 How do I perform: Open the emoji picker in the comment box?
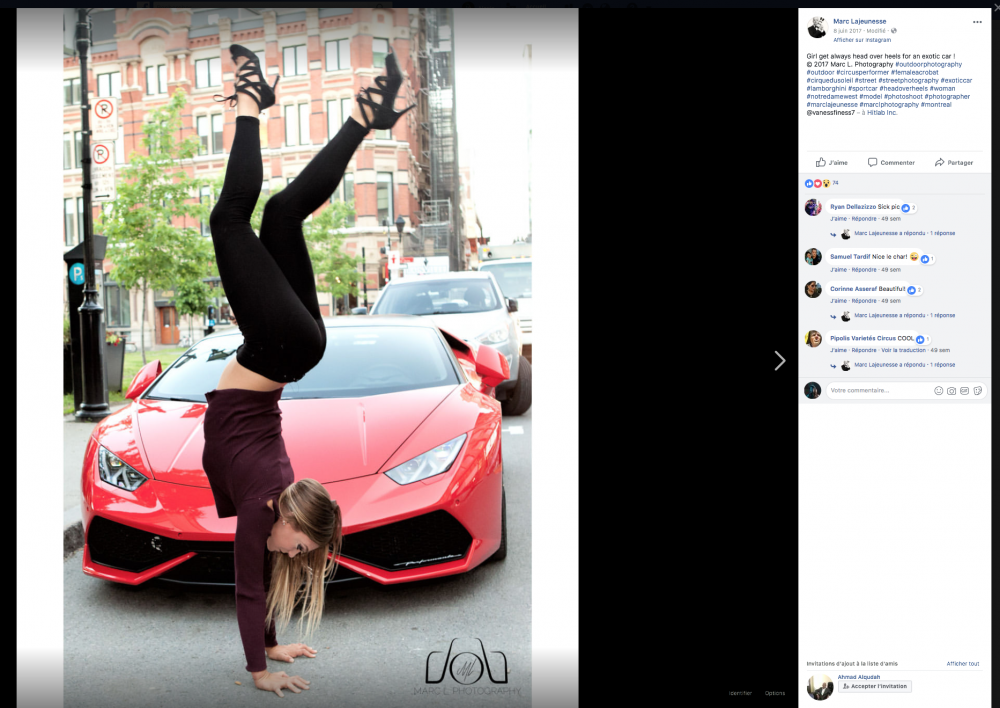[938, 390]
